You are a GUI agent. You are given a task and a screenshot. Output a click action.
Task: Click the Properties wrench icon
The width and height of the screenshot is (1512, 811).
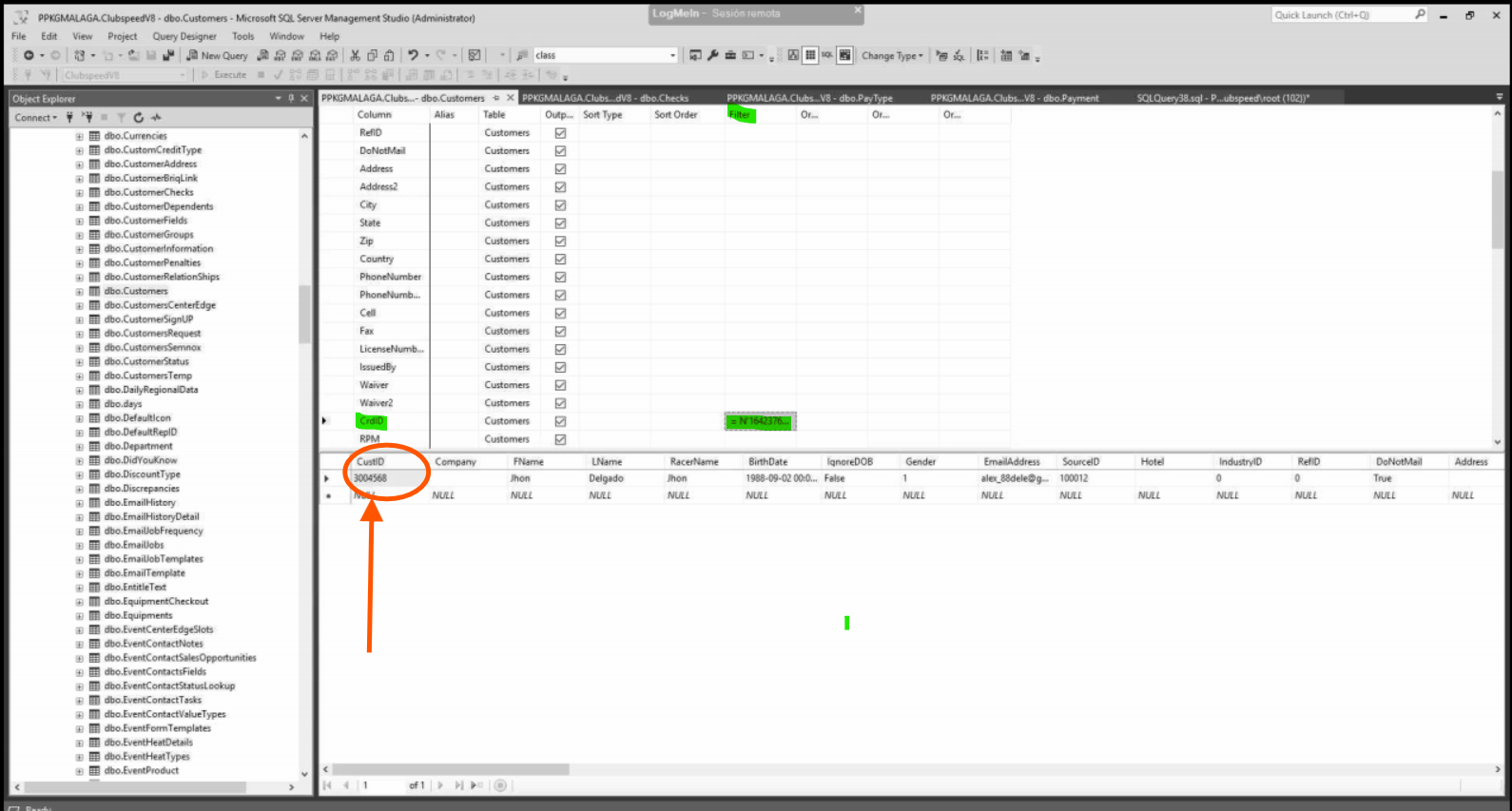click(x=712, y=55)
